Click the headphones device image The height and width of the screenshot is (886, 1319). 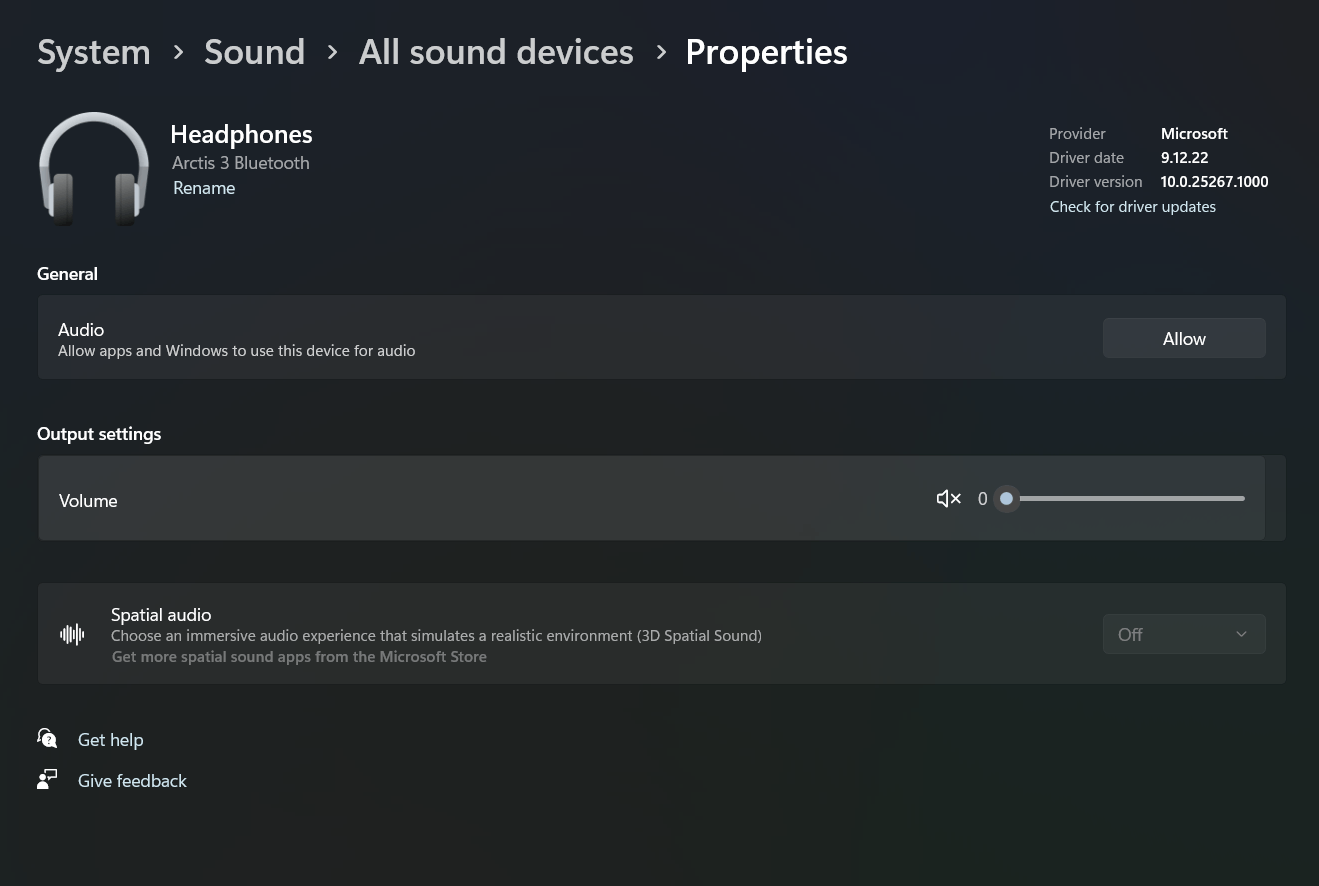click(x=94, y=168)
